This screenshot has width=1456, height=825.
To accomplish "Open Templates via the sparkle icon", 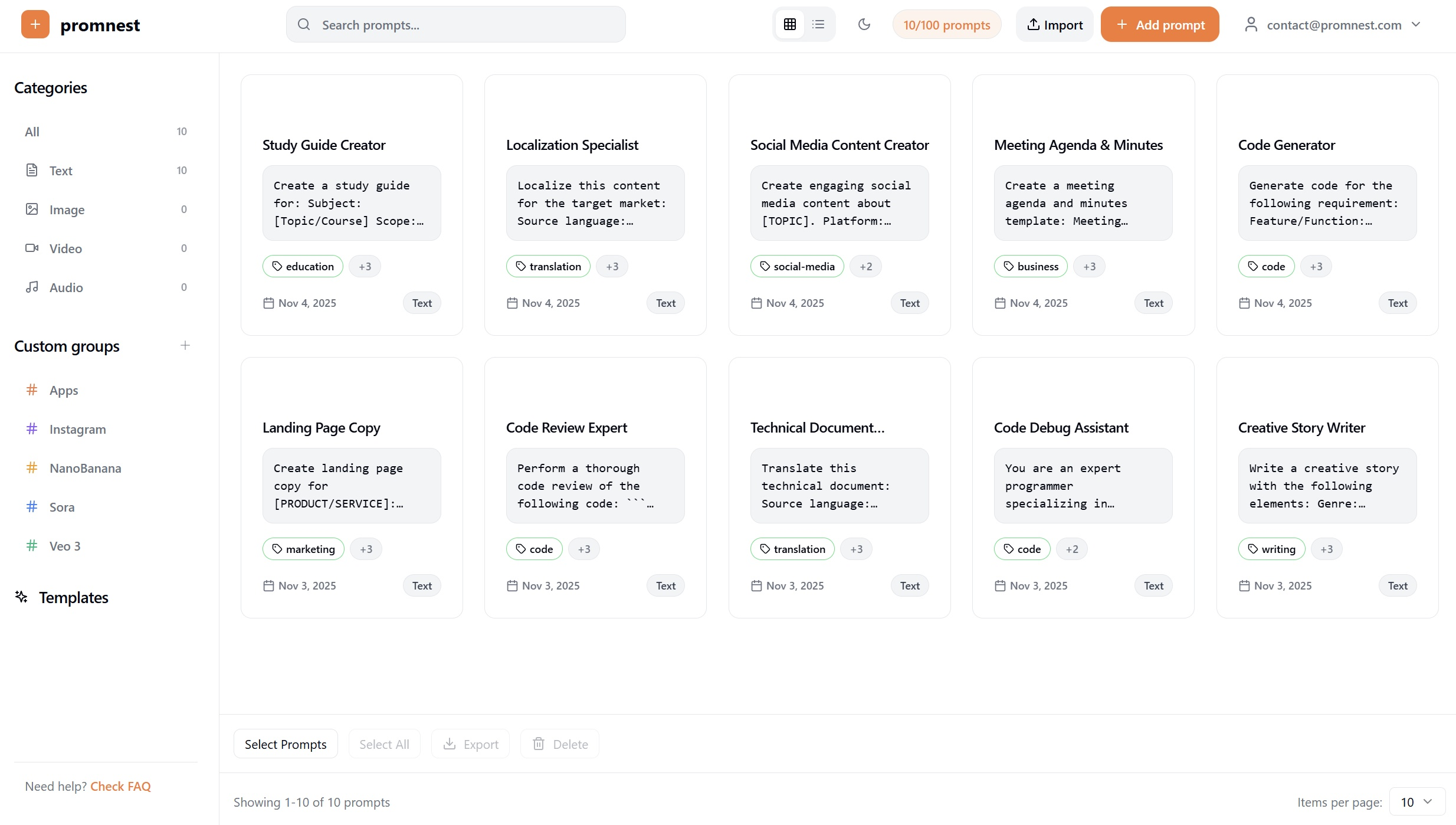I will (21, 597).
